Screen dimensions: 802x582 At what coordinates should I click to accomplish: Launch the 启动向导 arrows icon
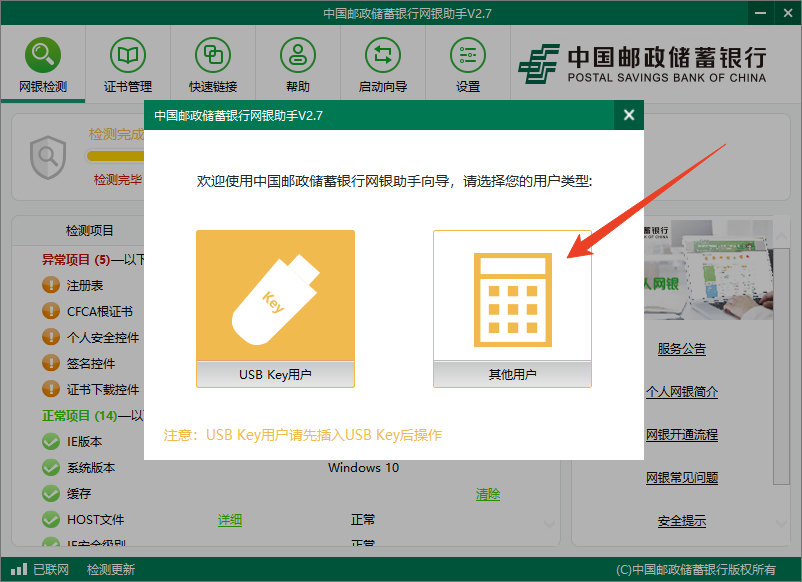[383, 55]
